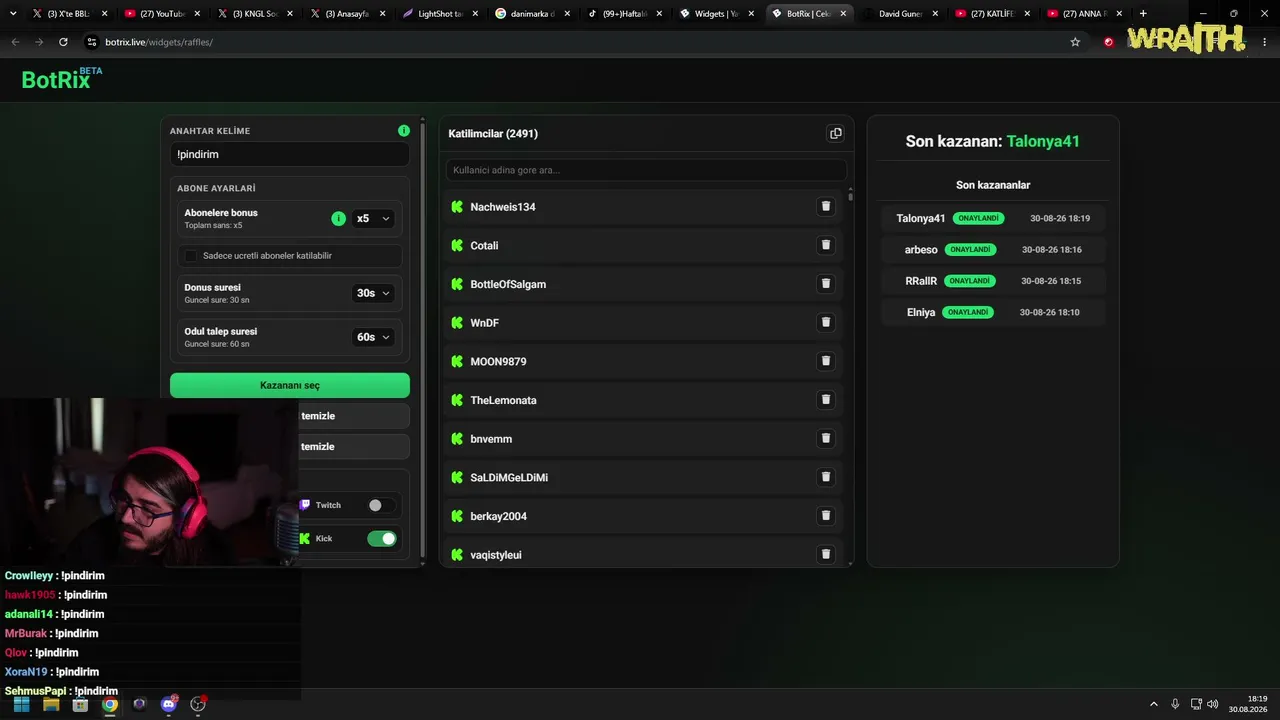The width and height of the screenshot is (1280, 720).
Task: Remove vaqistyleui using its trash icon
Action: pos(826,554)
